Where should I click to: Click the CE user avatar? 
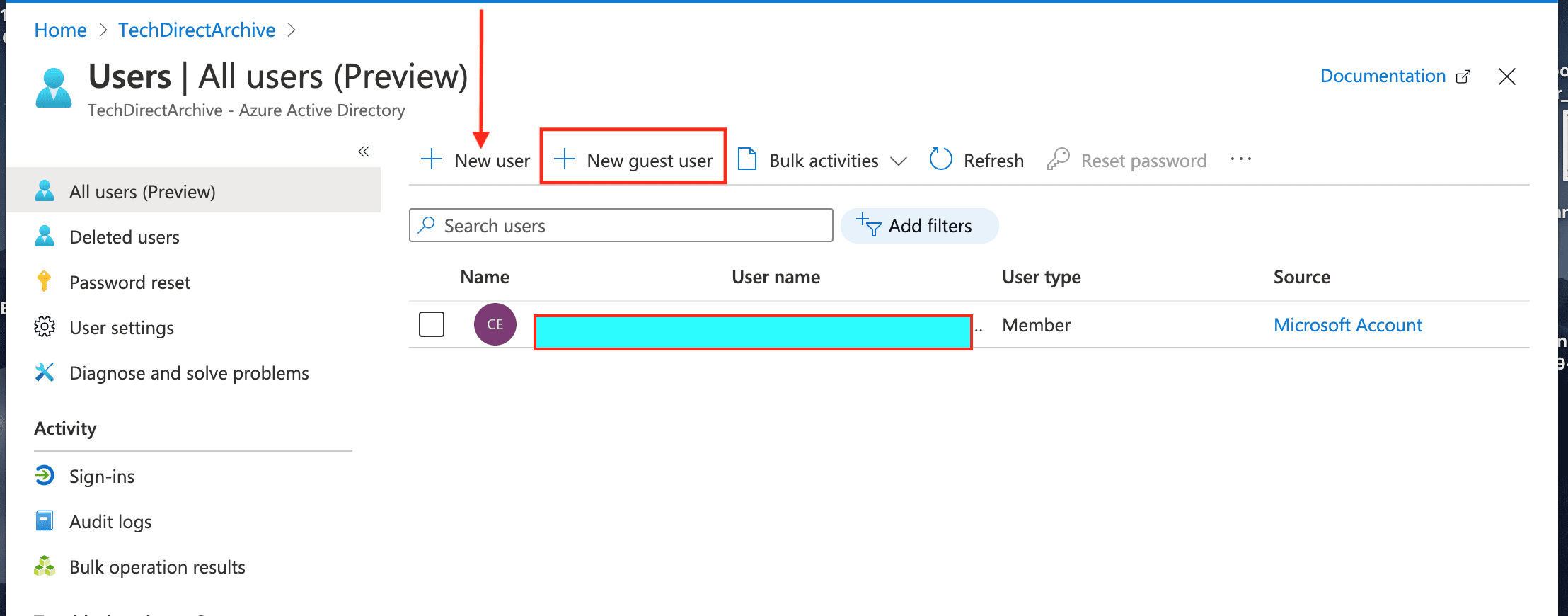[x=495, y=324]
